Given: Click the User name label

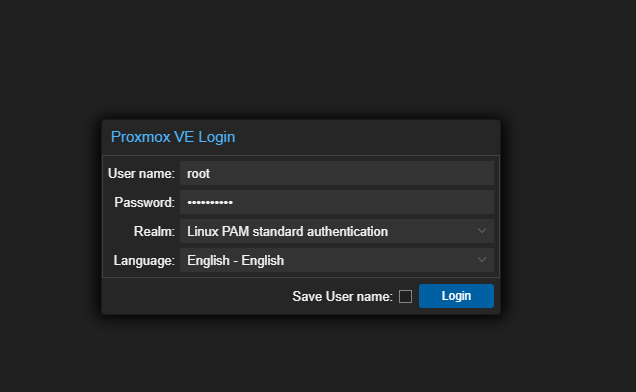Looking at the screenshot, I should (141, 173).
